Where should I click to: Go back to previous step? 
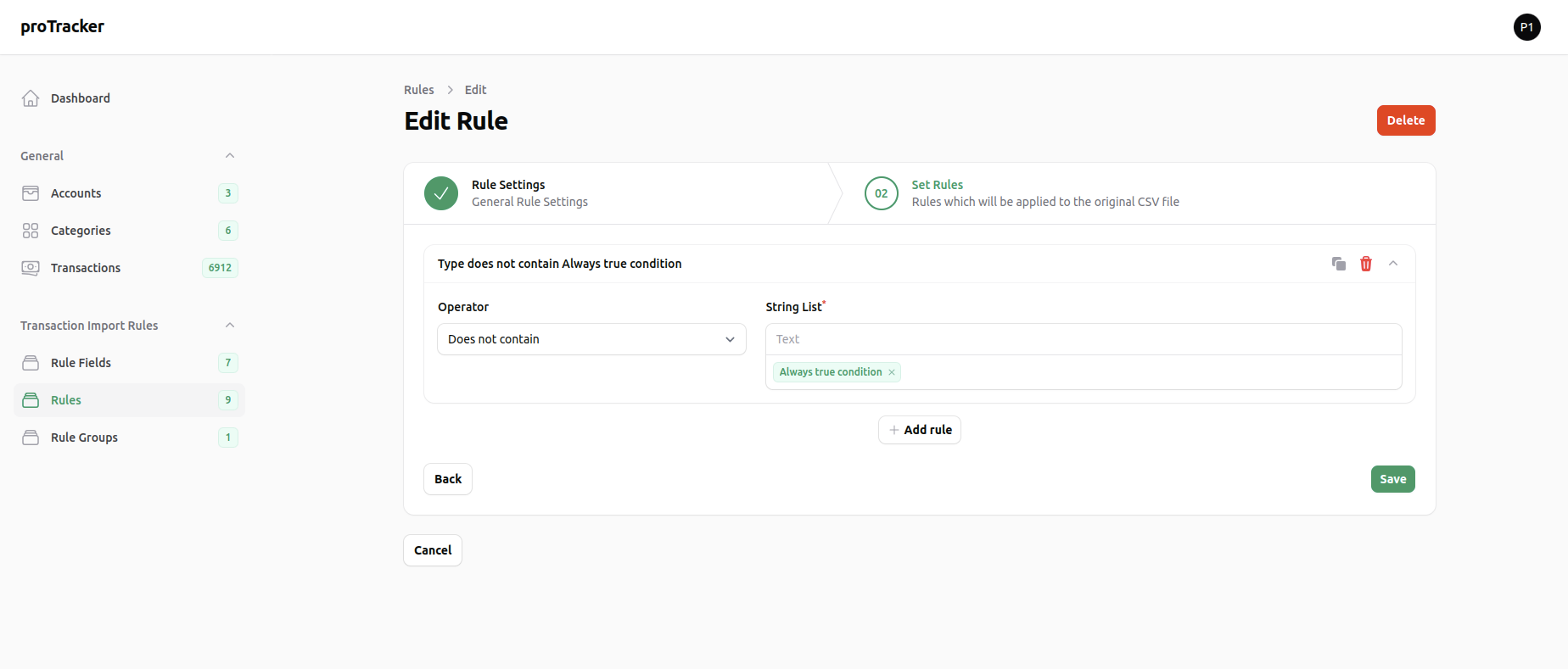pos(448,479)
